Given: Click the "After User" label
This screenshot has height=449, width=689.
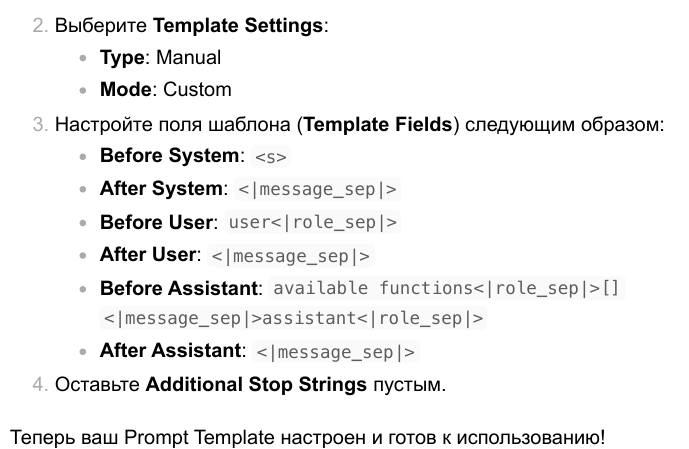Looking at the screenshot, I should (x=149, y=254).
